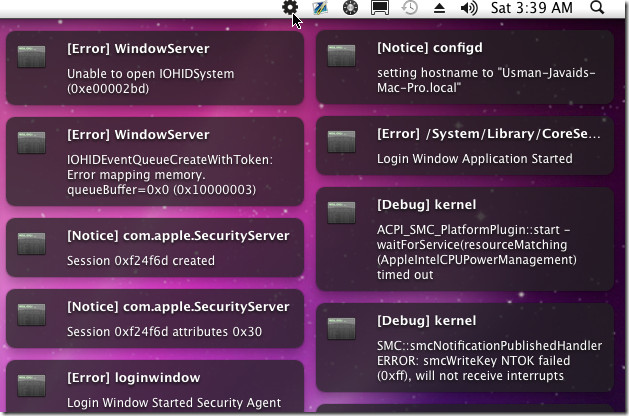The height and width of the screenshot is (416, 629).
Task: Open the Time Machine menu bar icon
Action: click(x=410, y=8)
